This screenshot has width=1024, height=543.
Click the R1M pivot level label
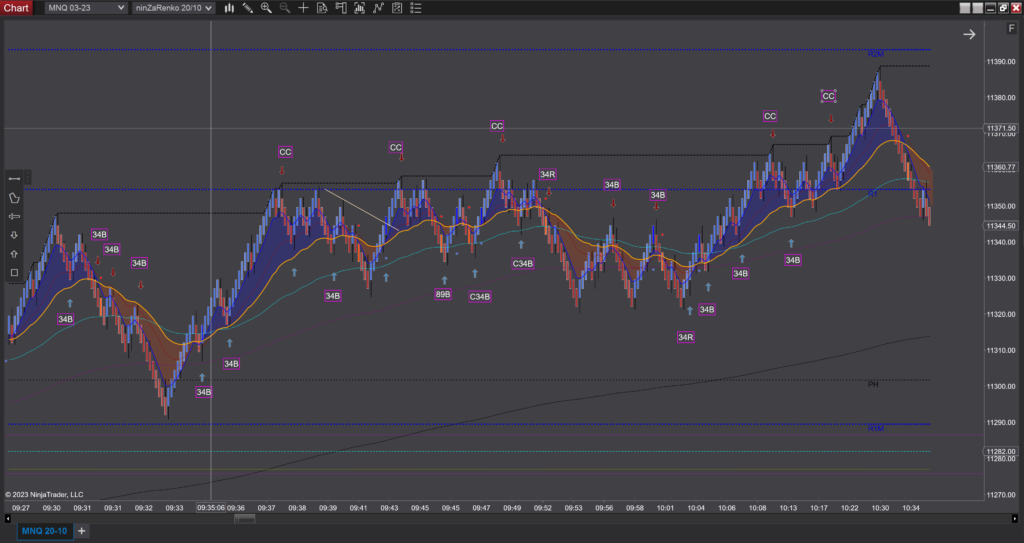coord(876,429)
